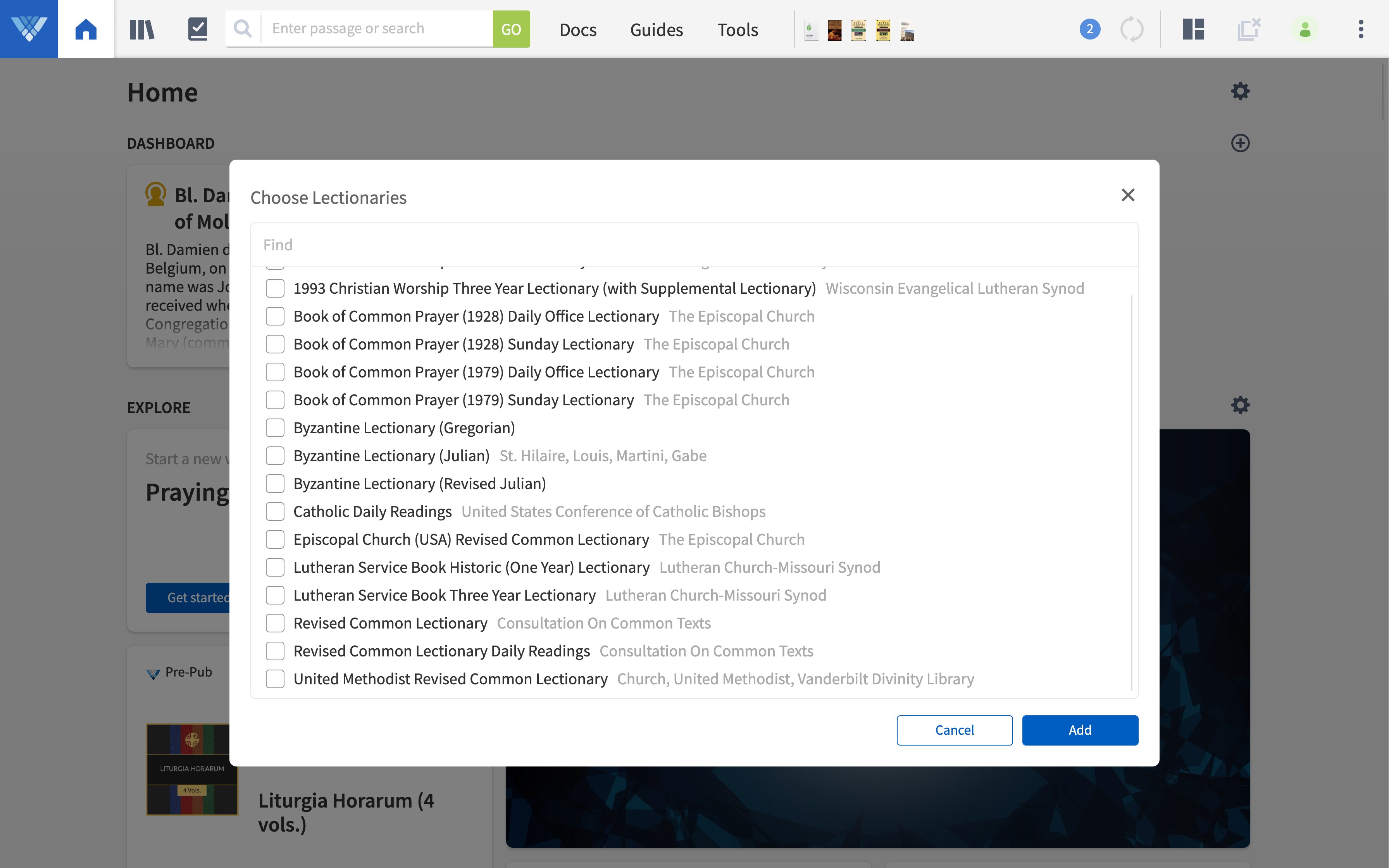Screen dimensions: 1389x868
Task: Click the search magnifier icon
Action: coord(243,29)
